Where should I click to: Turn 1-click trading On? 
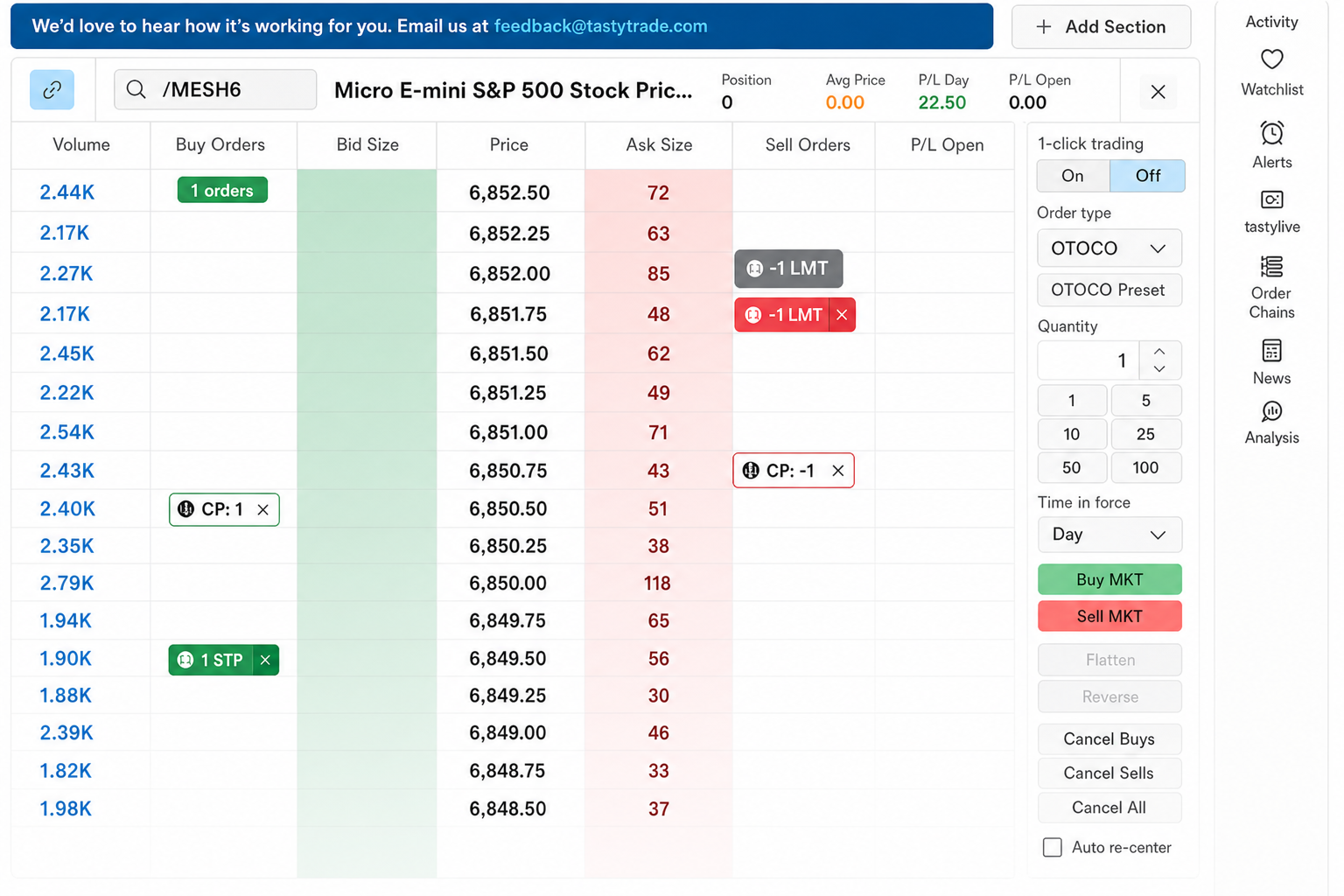click(1073, 176)
